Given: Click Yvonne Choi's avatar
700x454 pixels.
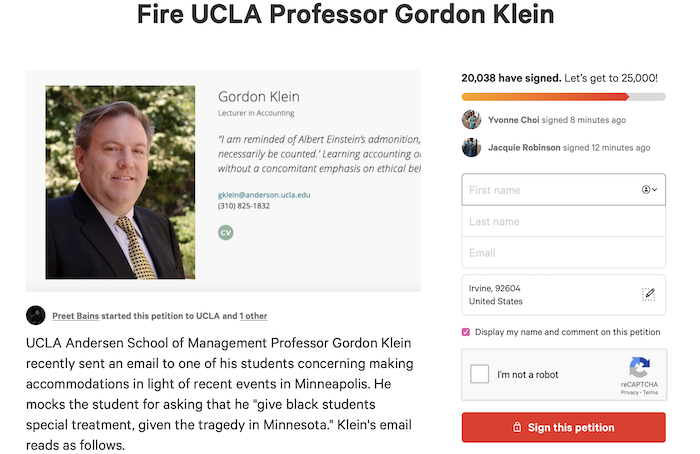Looking at the screenshot, I should (471, 120).
